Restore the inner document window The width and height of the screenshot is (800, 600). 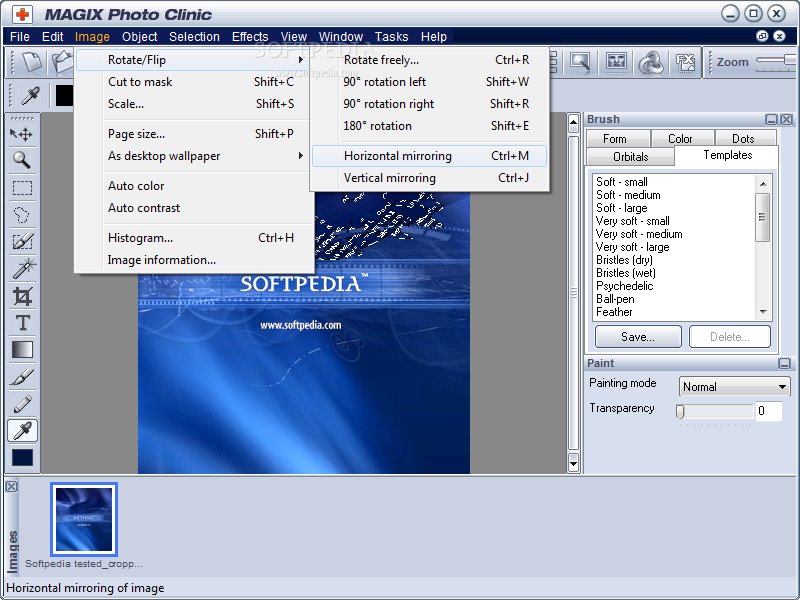[x=762, y=36]
